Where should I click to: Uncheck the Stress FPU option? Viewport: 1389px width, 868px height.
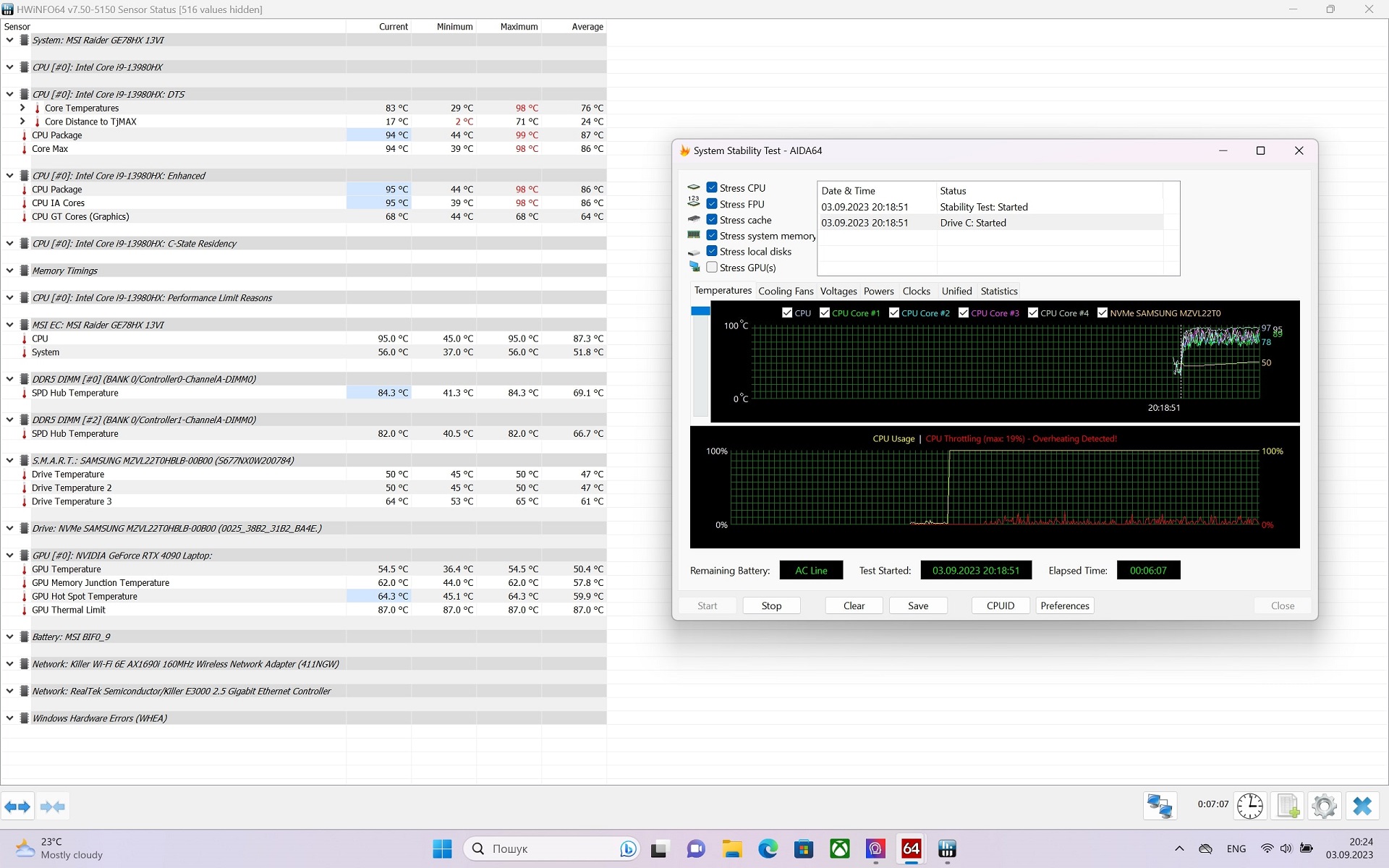coord(712,204)
